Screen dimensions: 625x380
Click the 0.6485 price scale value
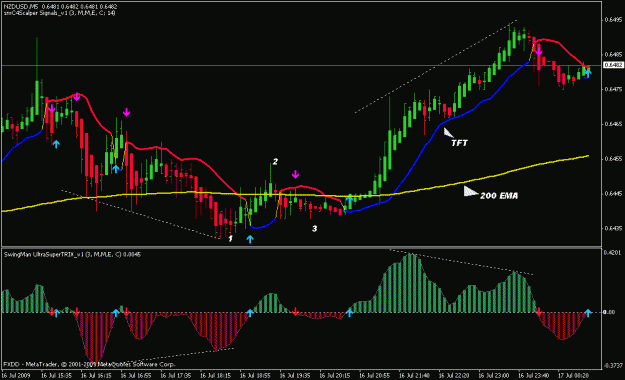[x=613, y=54]
